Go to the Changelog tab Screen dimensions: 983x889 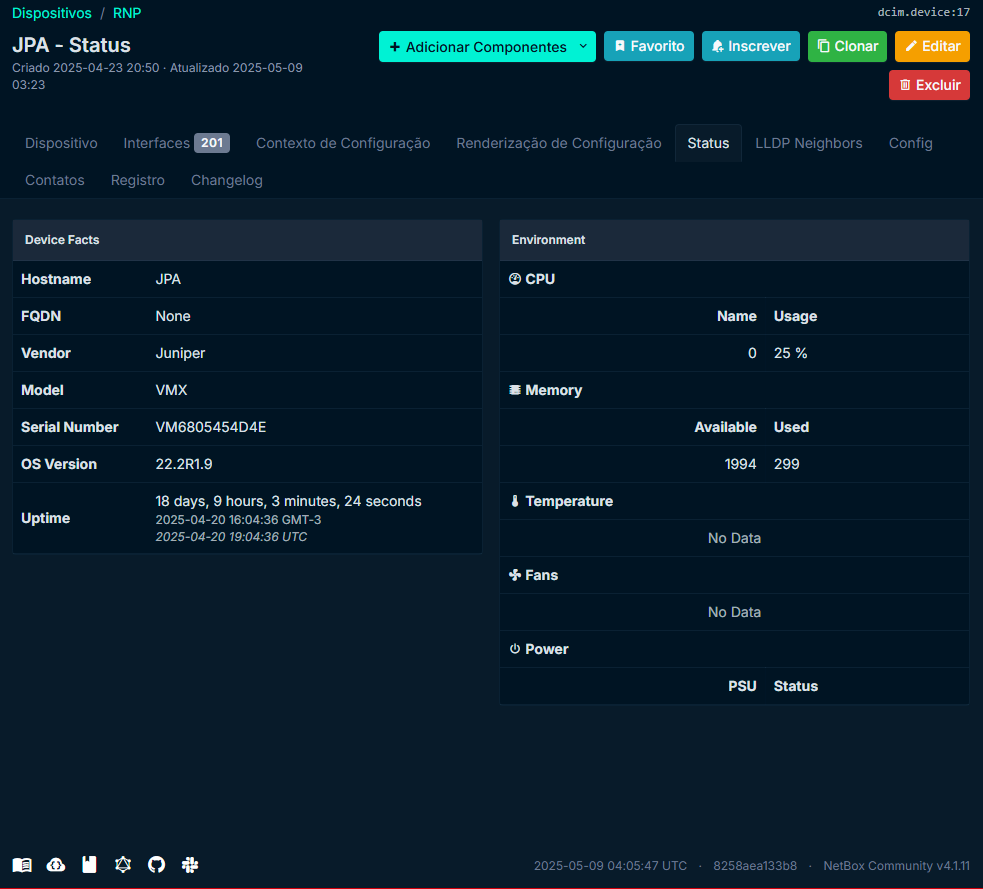pos(226,180)
